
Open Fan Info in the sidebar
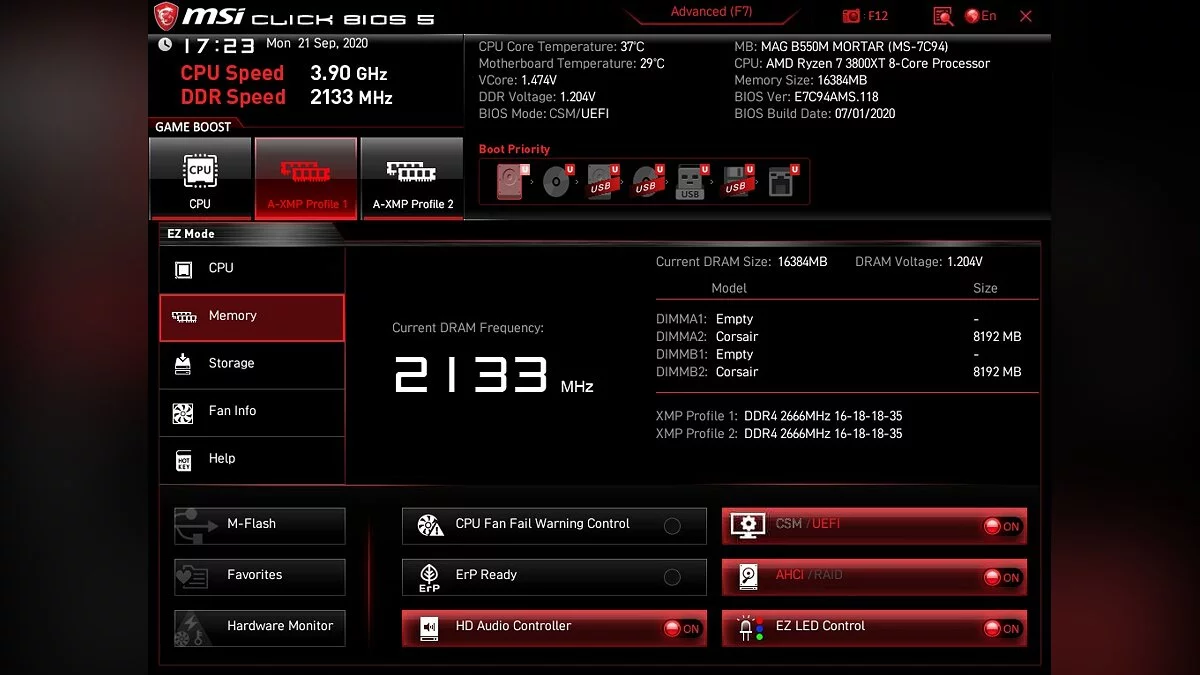tap(252, 412)
